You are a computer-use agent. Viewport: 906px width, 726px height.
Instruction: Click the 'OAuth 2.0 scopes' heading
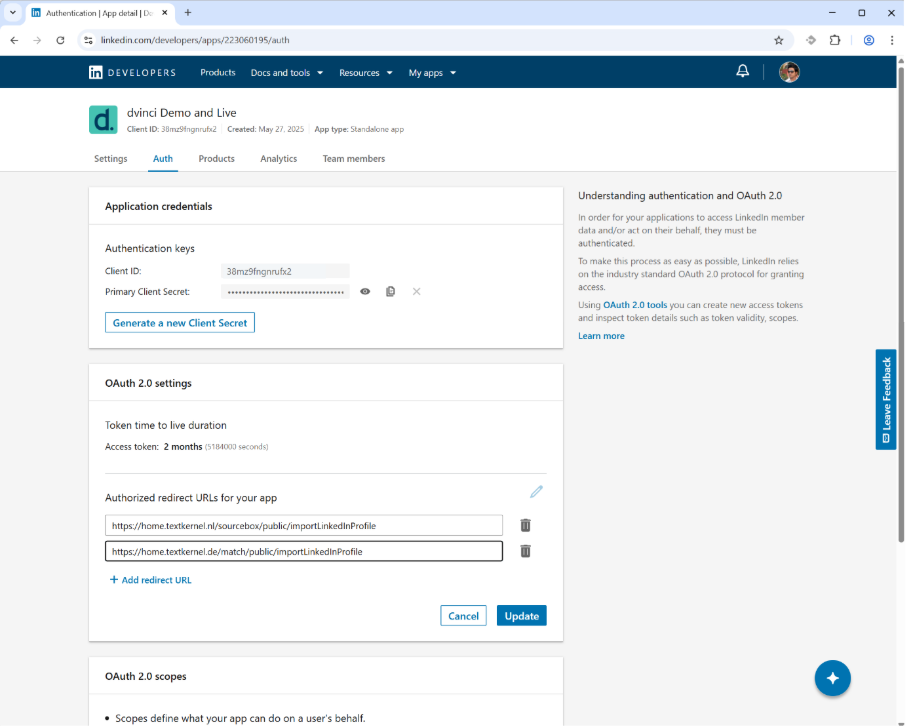(146, 676)
